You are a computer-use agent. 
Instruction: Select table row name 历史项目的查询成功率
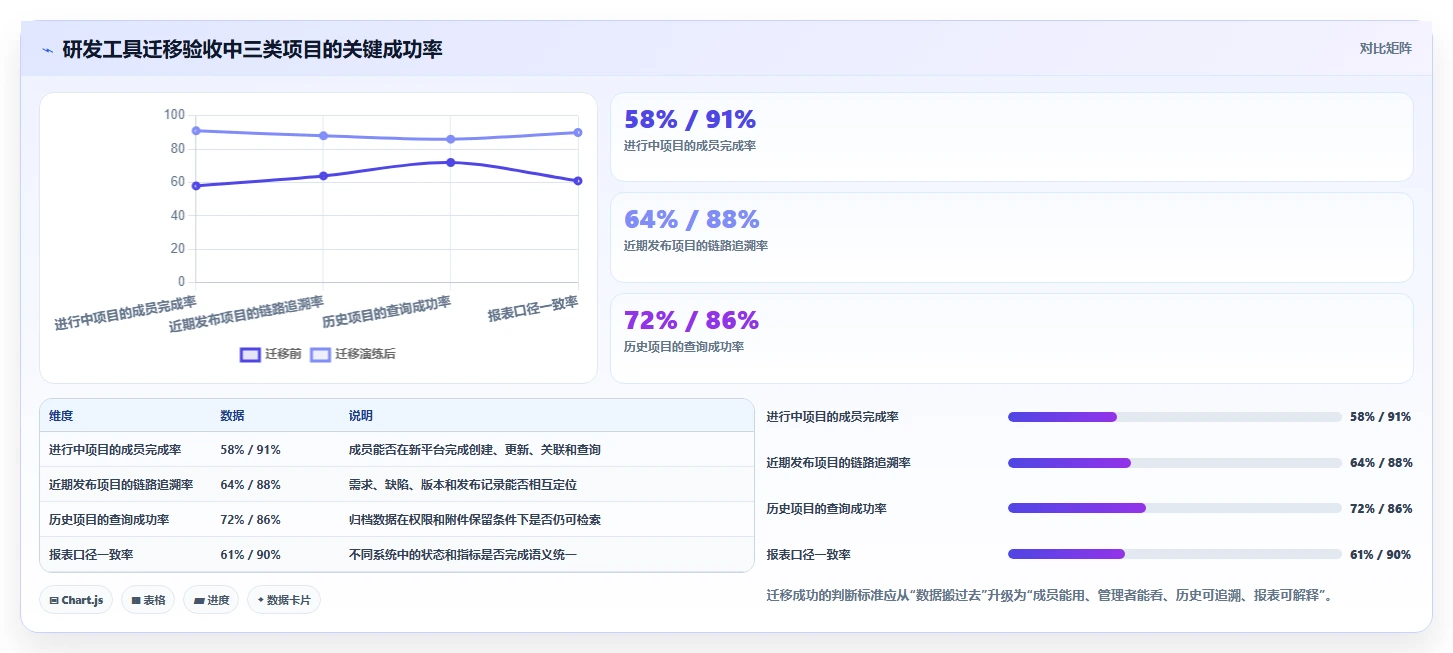[109, 520]
